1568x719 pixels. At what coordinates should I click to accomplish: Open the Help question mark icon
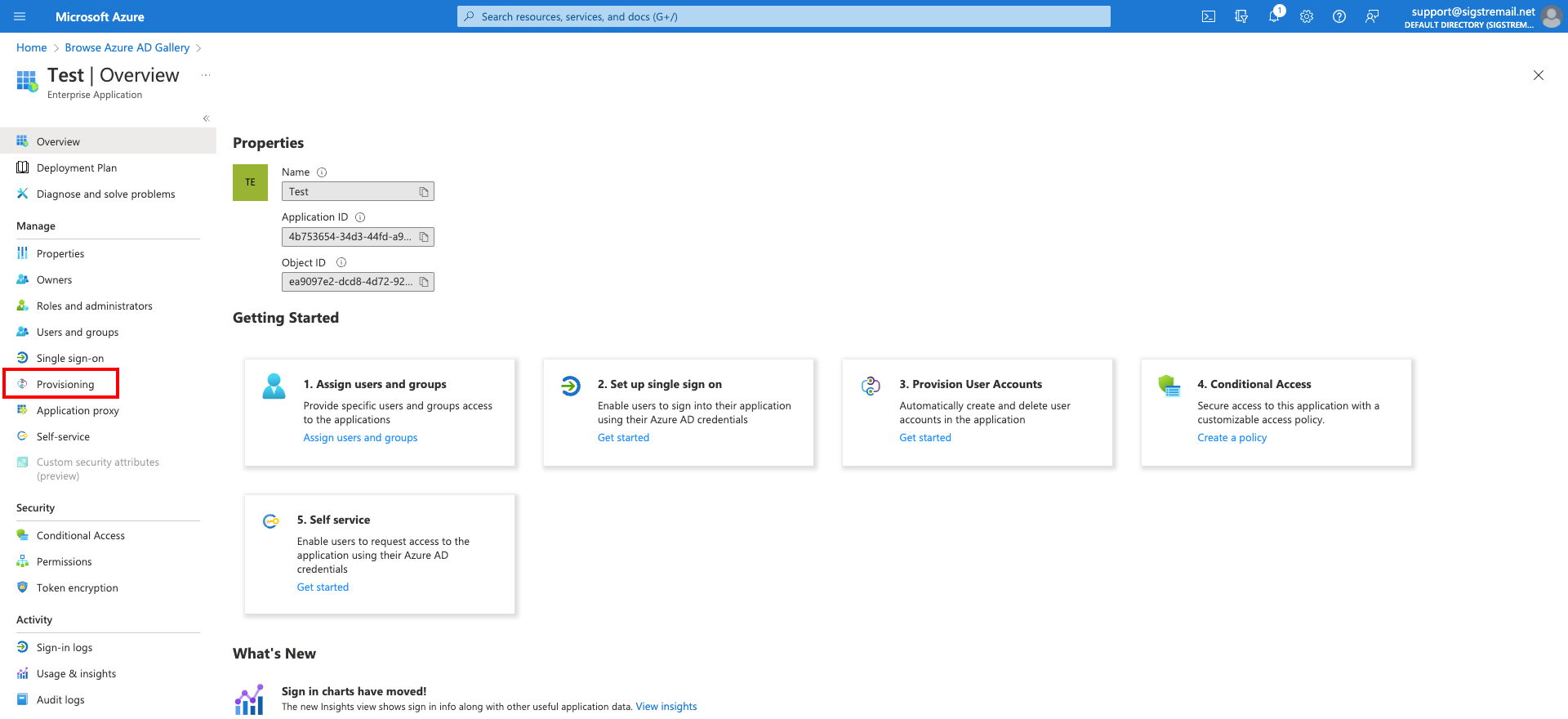(x=1339, y=16)
